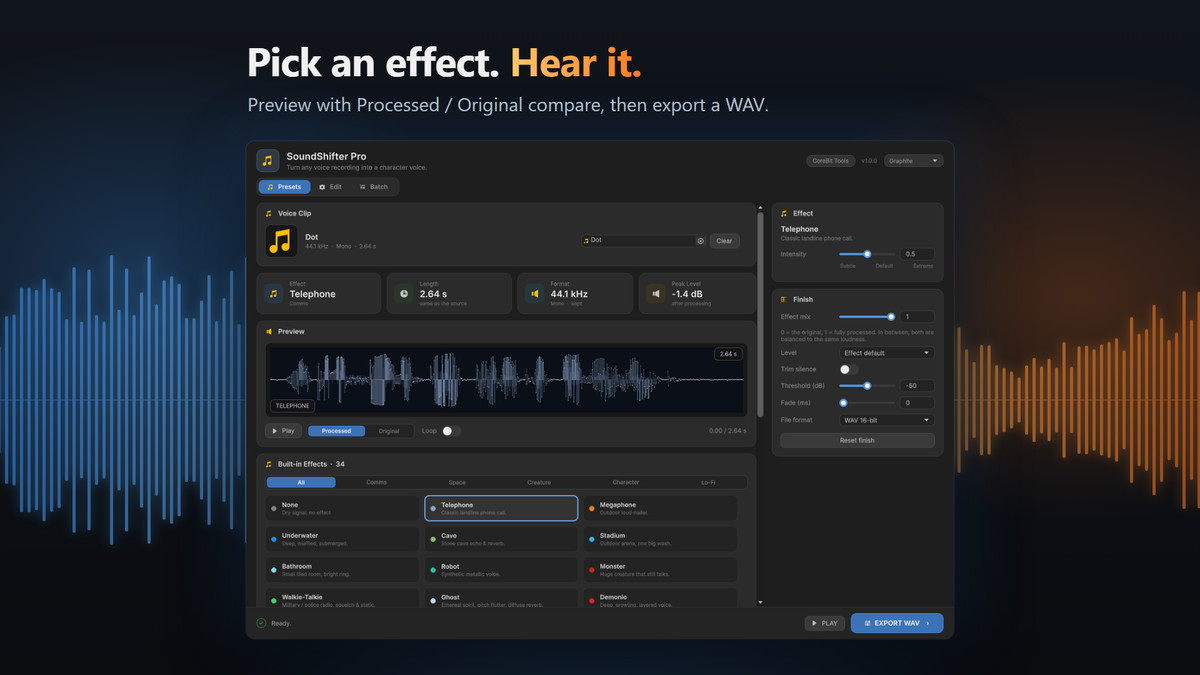1200x675 pixels.
Task: Click the EXPORT WAV button
Action: (896, 623)
